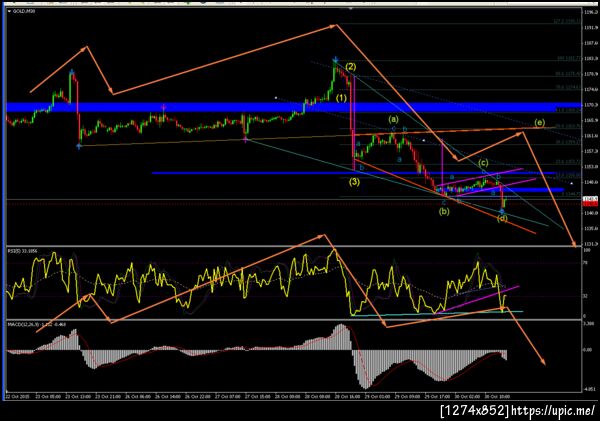Expand the triangle beside GOLD,M30 chart title
This screenshot has height=421, width=600.
click(x=9, y=11)
